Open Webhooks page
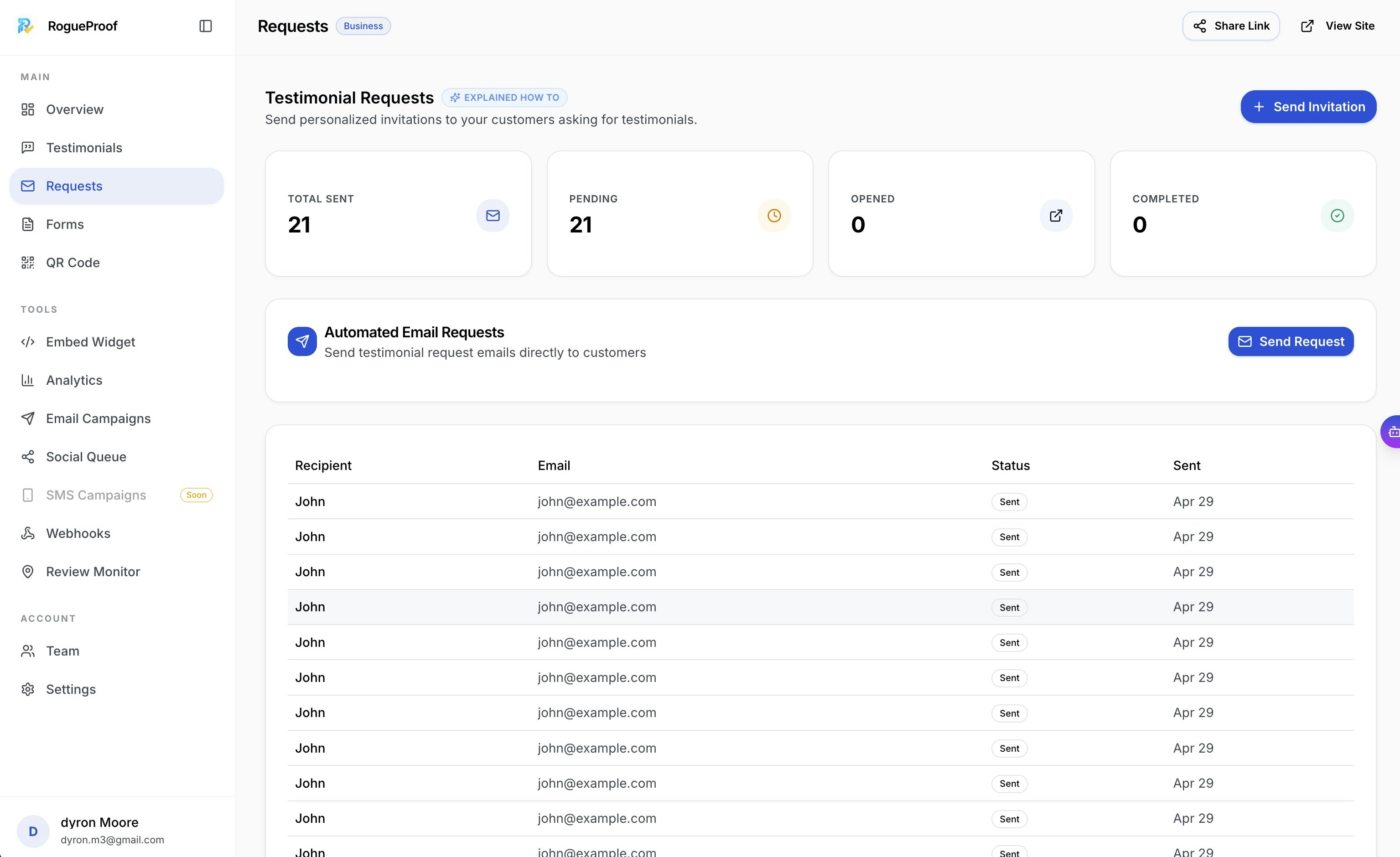The image size is (1400, 857). click(x=116, y=533)
